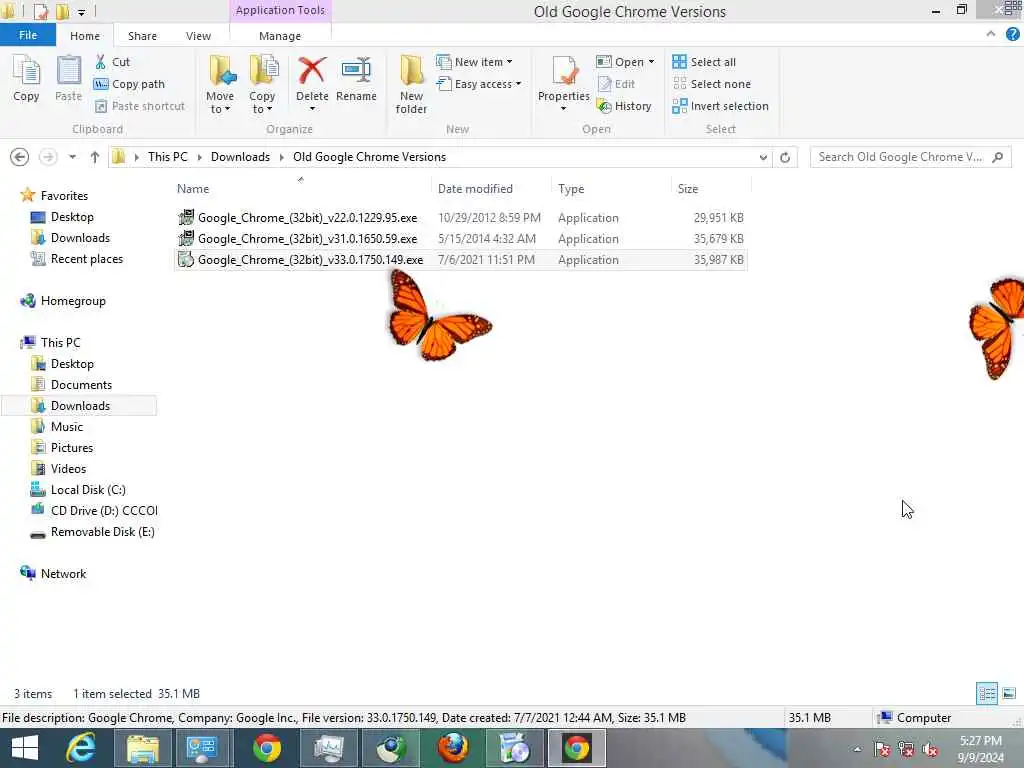The width and height of the screenshot is (1024, 768).
Task: Sort by the Name column header
Action: coord(300,189)
